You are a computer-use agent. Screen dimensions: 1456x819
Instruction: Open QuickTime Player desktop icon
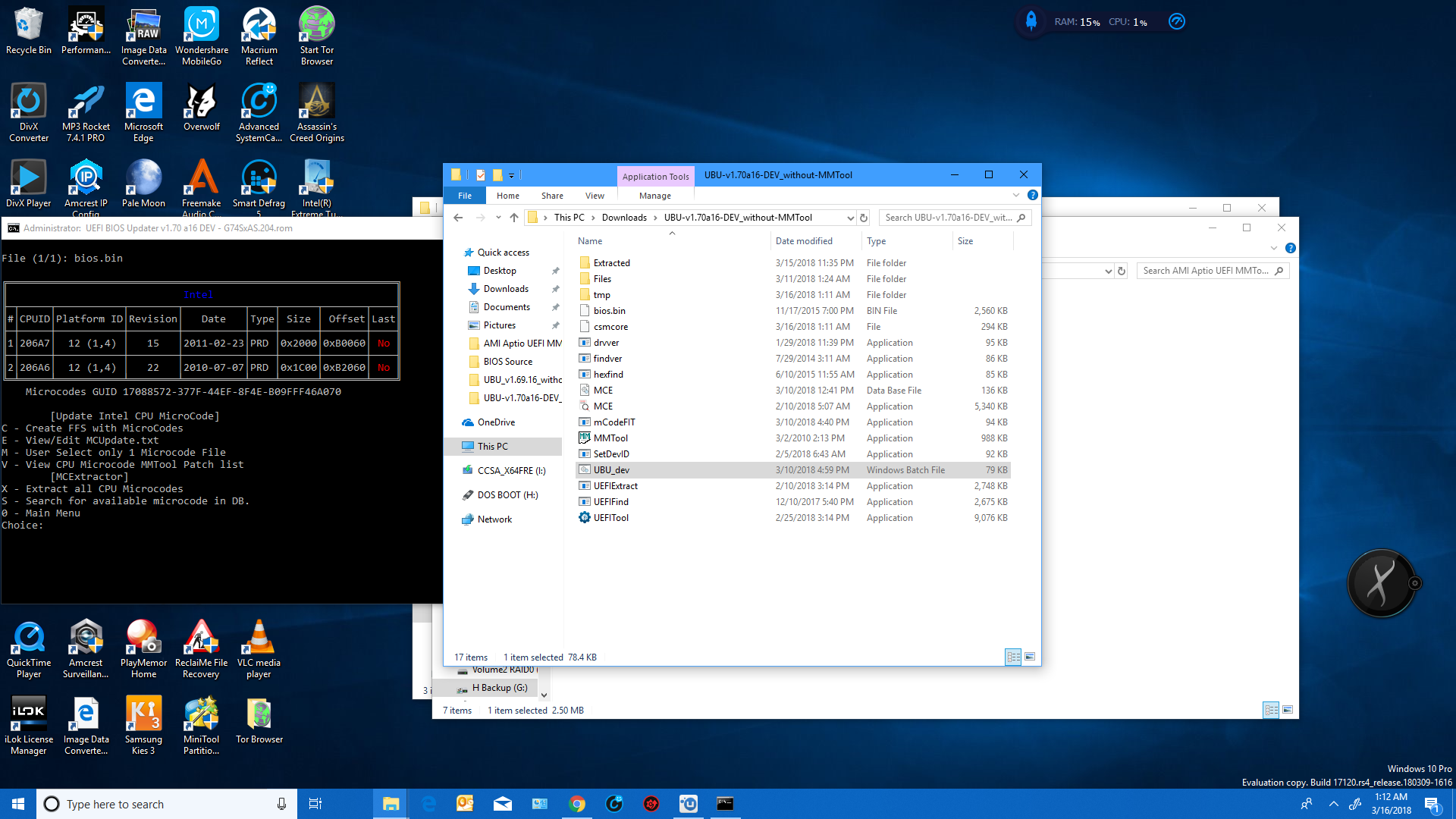[x=29, y=649]
